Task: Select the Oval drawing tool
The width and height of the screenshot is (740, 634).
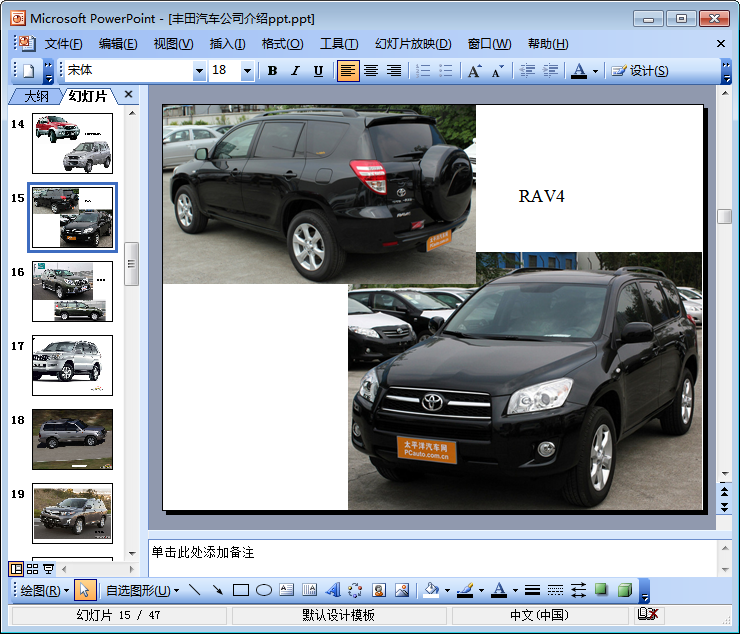Action: pos(264,590)
